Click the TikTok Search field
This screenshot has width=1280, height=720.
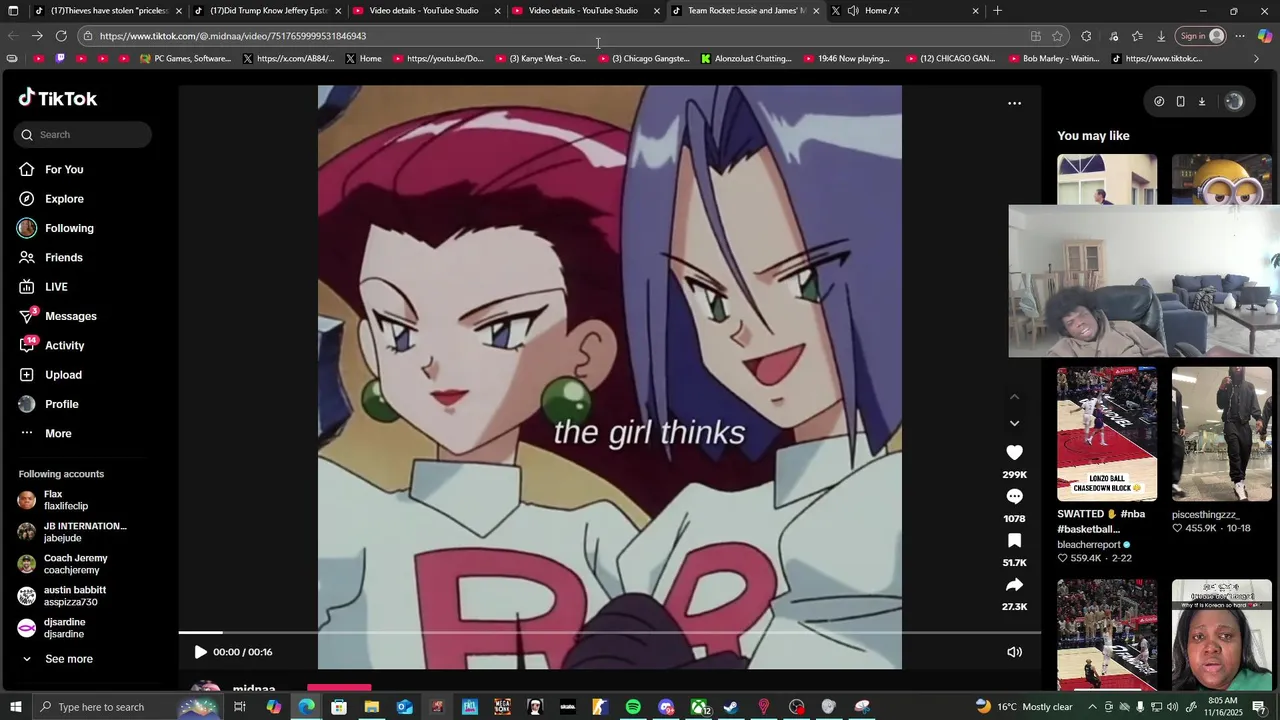coord(83,135)
